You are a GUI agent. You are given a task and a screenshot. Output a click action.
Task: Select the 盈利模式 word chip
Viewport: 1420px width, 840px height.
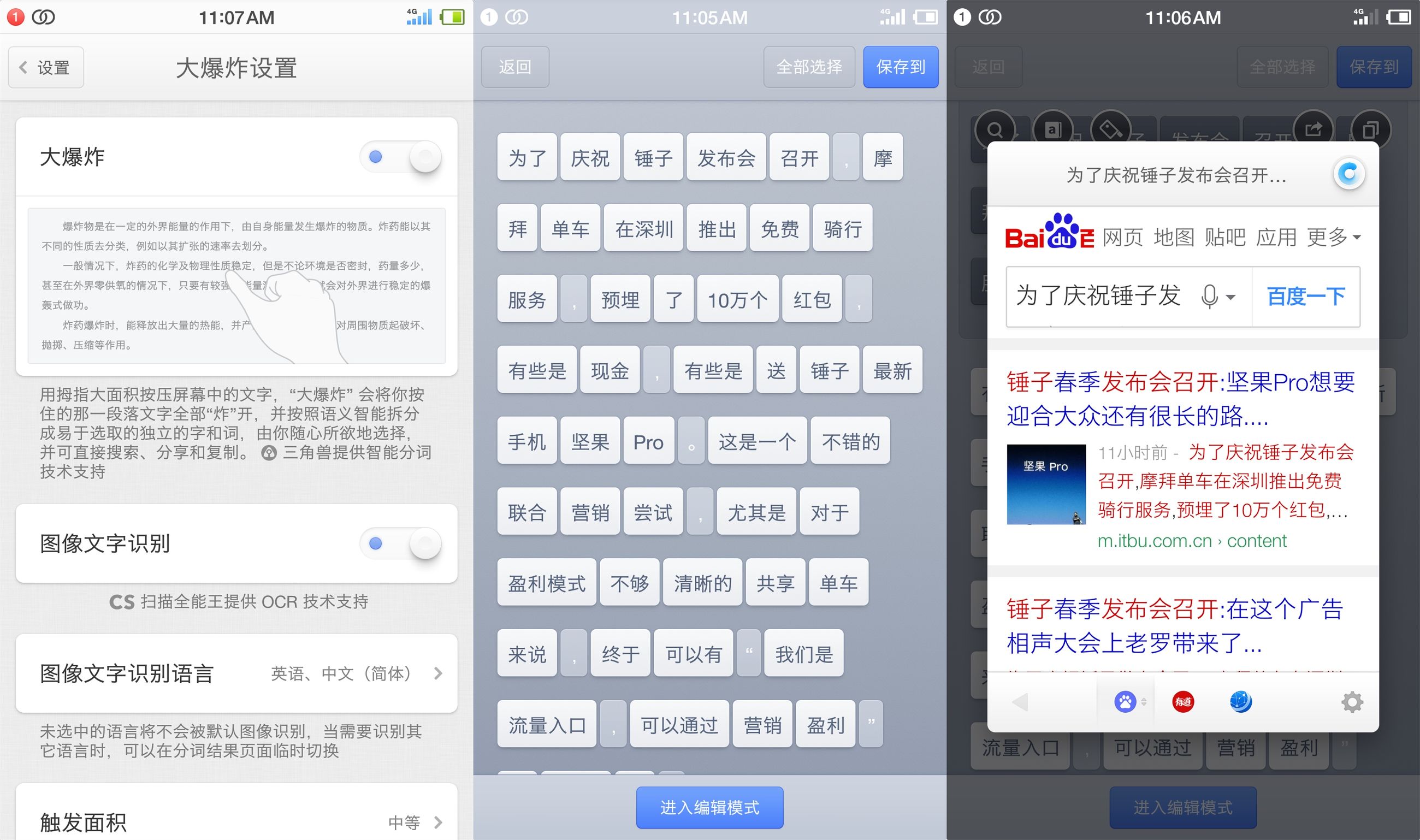(x=547, y=582)
